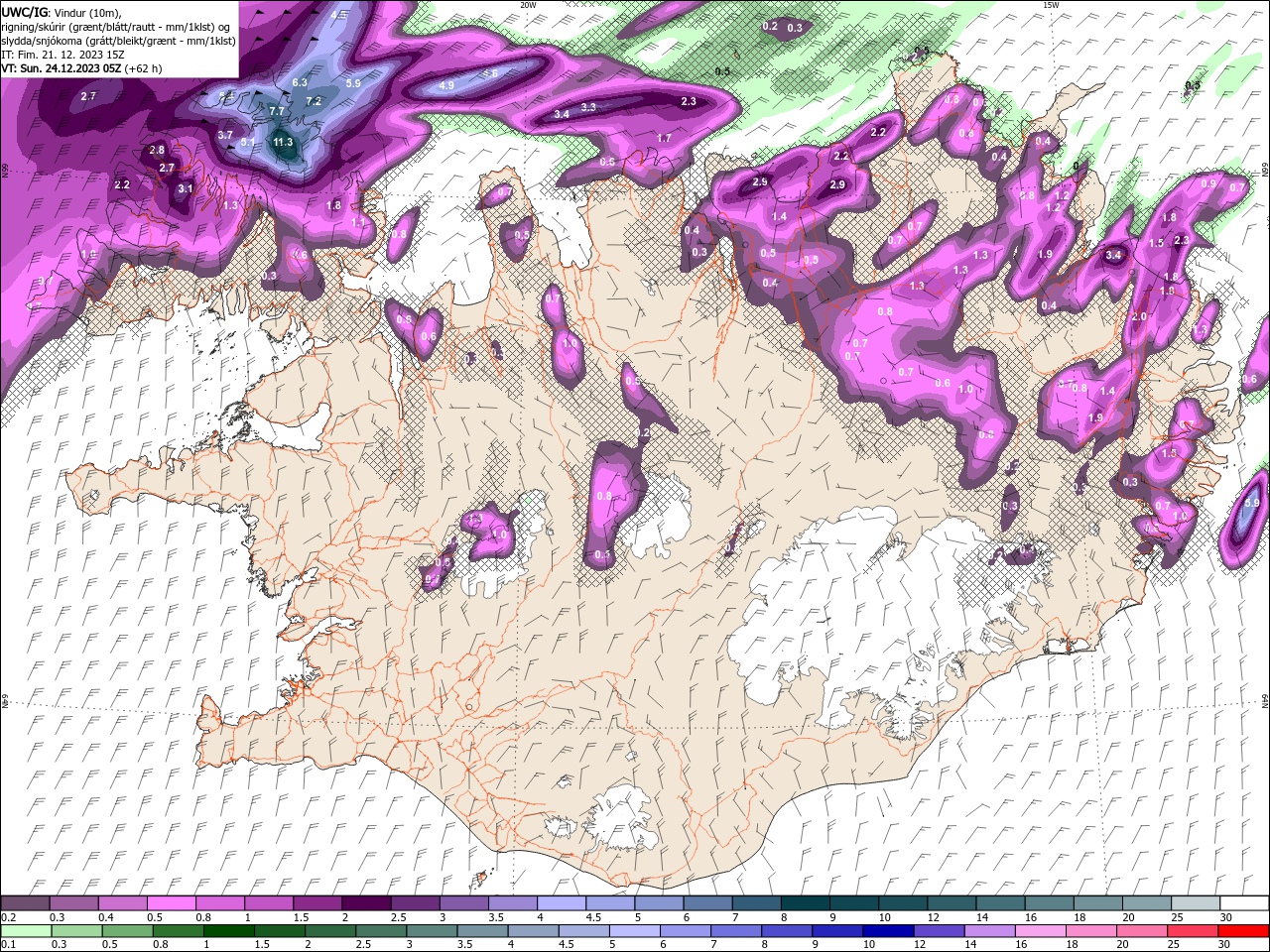
Task: Click the 7.2 value on the map
Action: (x=314, y=101)
